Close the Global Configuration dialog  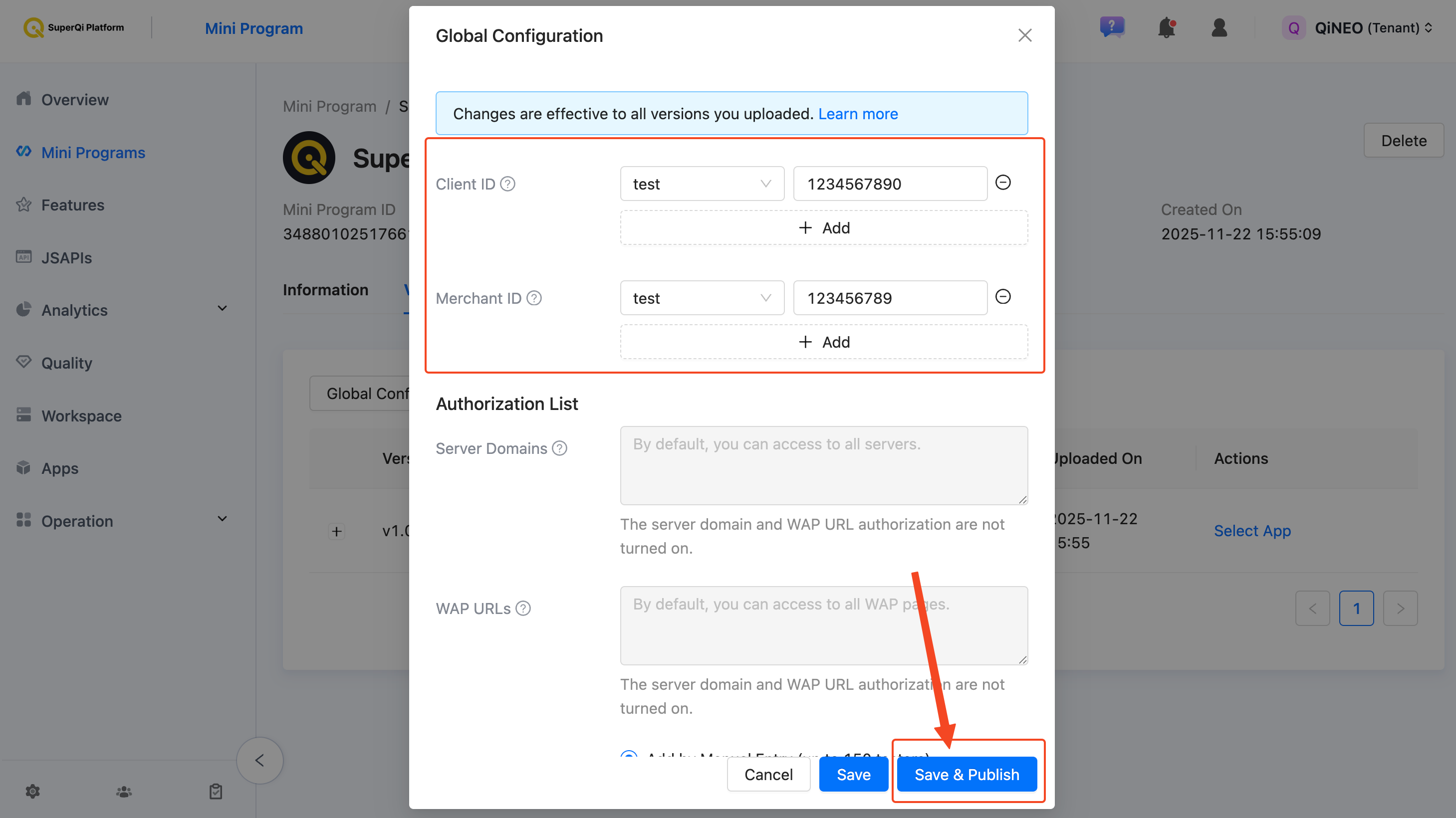[x=1025, y=35]
